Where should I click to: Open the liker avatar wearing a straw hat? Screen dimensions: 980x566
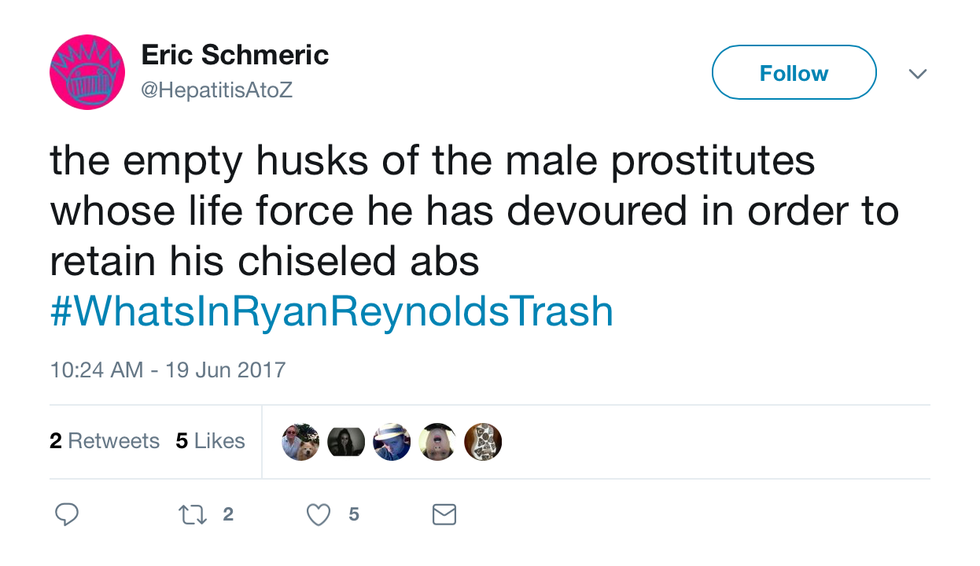(x=392, y=441)
